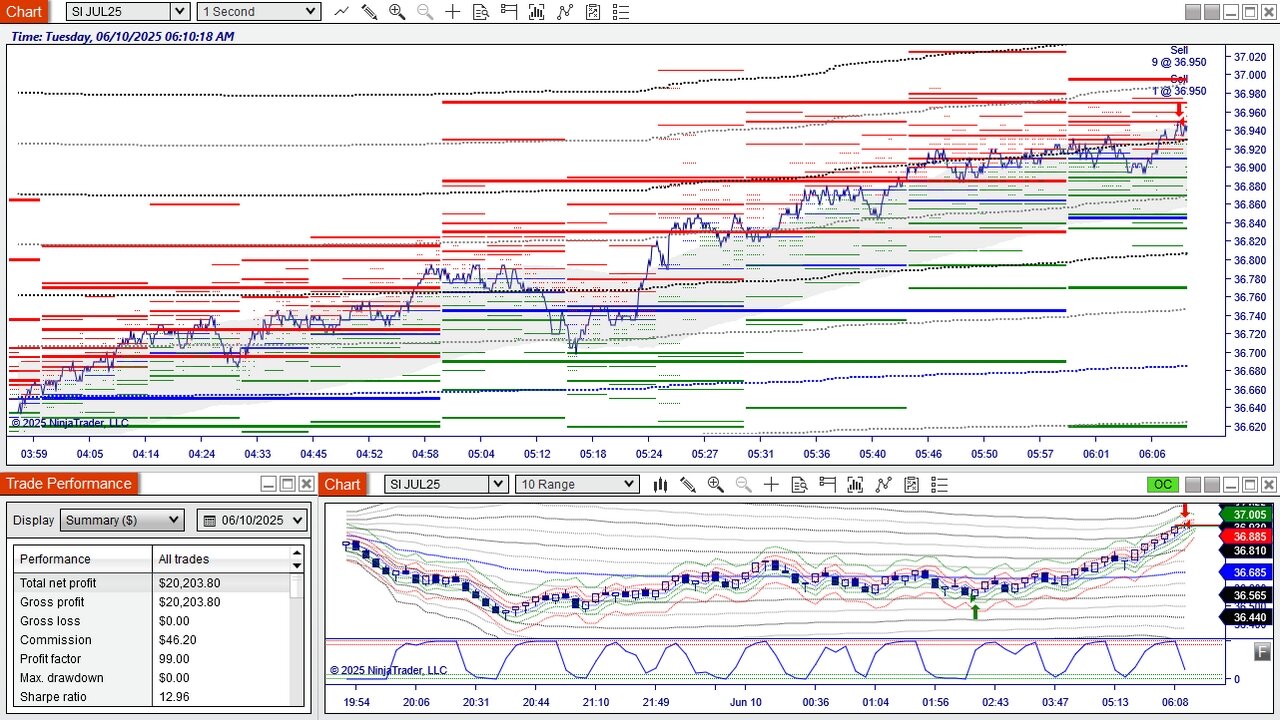Zoom in on the 10 Range chart
Screen dimensions: 1280x720
(x=716, y=484)
